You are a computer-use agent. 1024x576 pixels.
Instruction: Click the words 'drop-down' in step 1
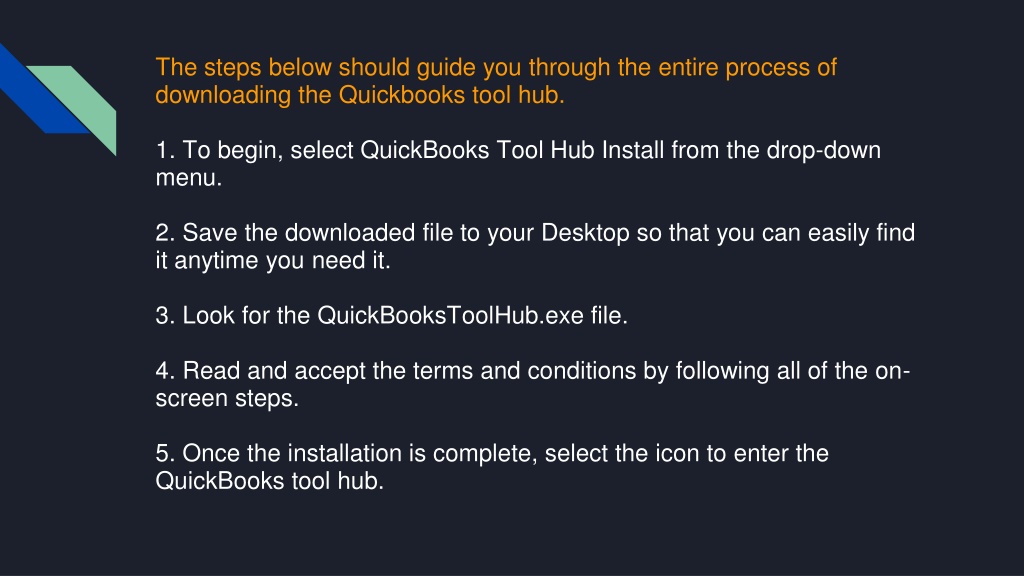click(824, 150)
